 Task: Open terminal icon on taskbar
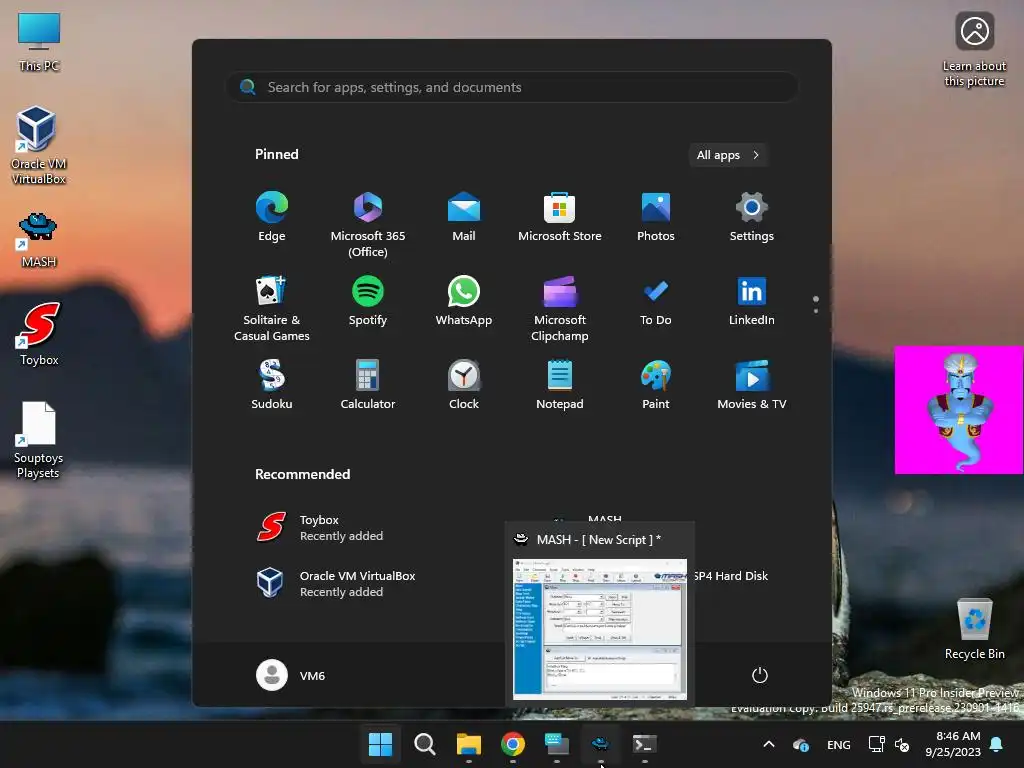(645, 744)
